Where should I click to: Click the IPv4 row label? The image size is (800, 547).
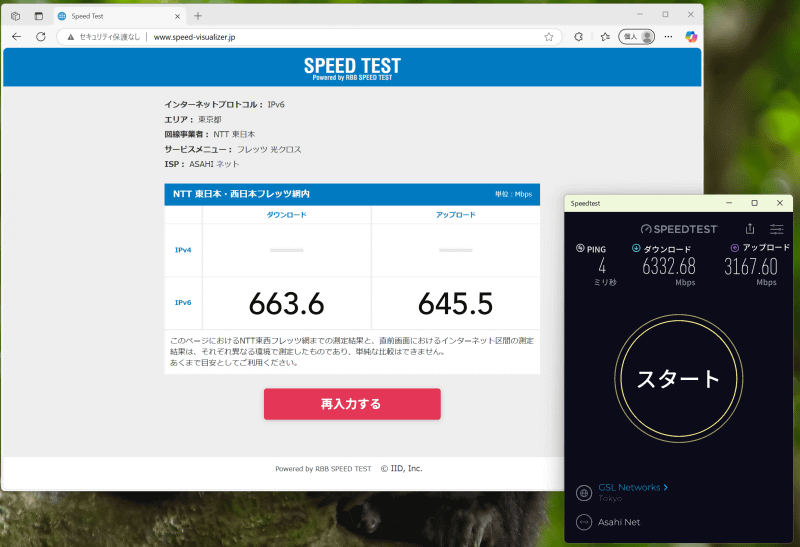183,250
